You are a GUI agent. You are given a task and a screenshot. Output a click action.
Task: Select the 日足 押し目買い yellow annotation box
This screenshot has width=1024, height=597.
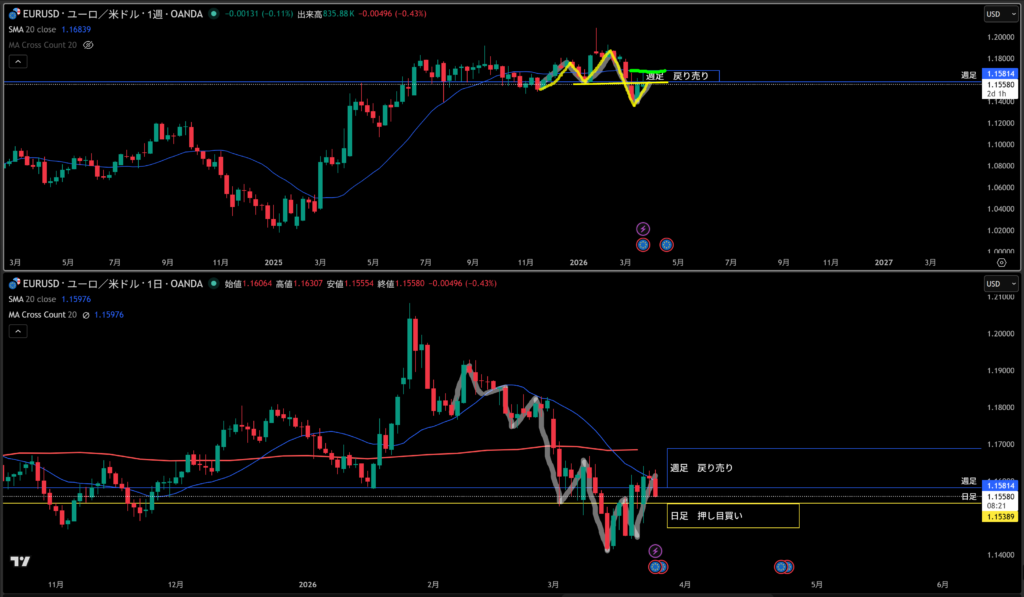pos(732,516)
